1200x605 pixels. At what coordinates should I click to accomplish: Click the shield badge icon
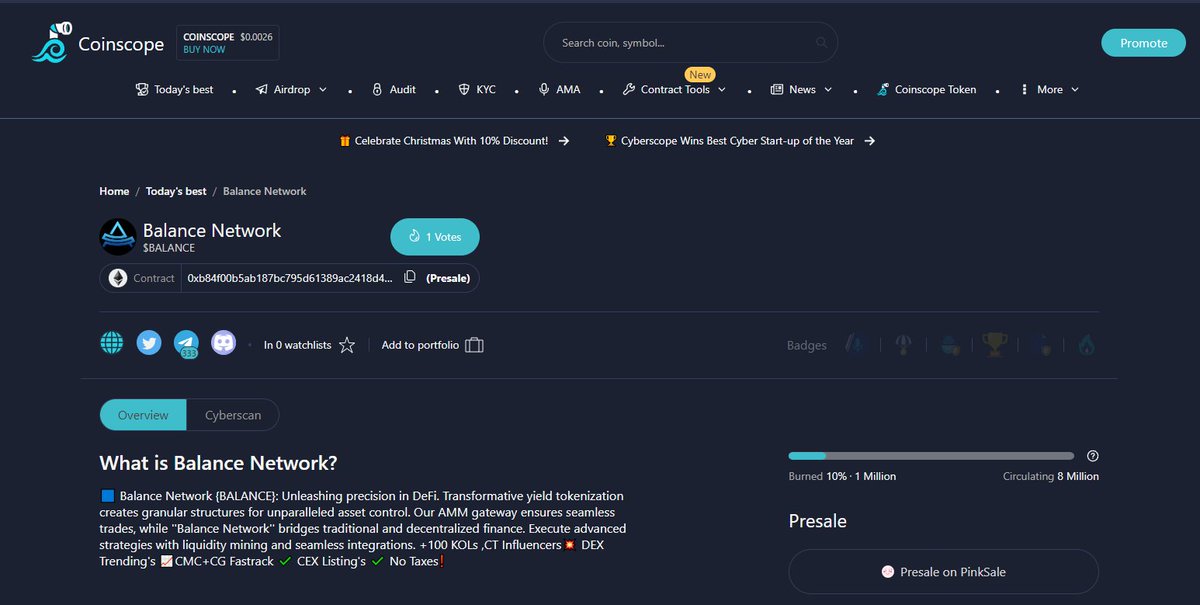pos(1041,345)
